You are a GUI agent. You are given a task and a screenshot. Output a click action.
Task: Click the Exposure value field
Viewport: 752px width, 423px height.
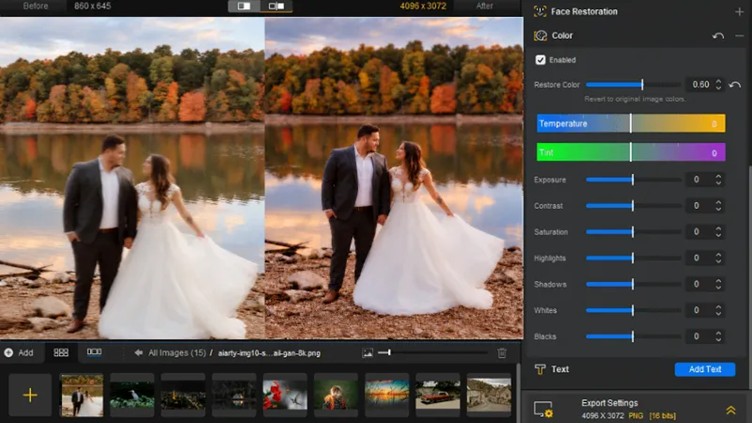tap(699, 180)
